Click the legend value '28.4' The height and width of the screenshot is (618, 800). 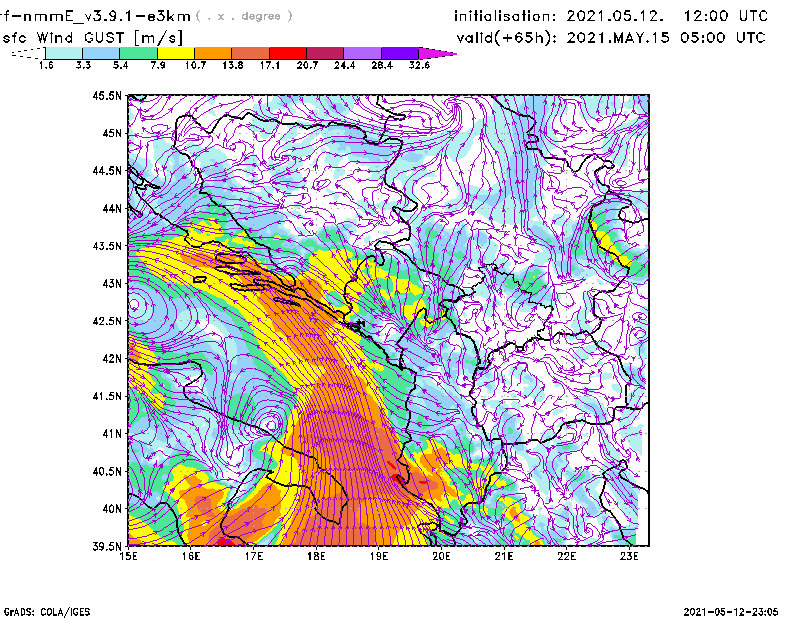382,65
